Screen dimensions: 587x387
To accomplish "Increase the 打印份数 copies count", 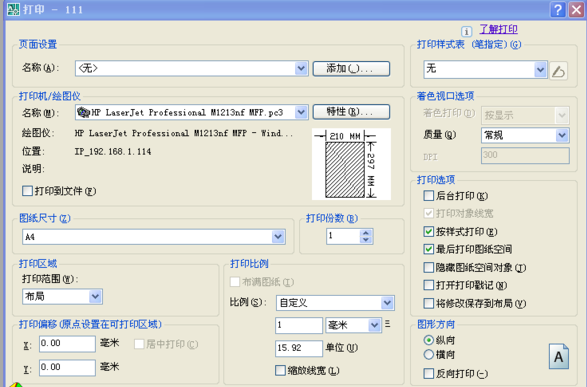I will click(x=366, y=233).
